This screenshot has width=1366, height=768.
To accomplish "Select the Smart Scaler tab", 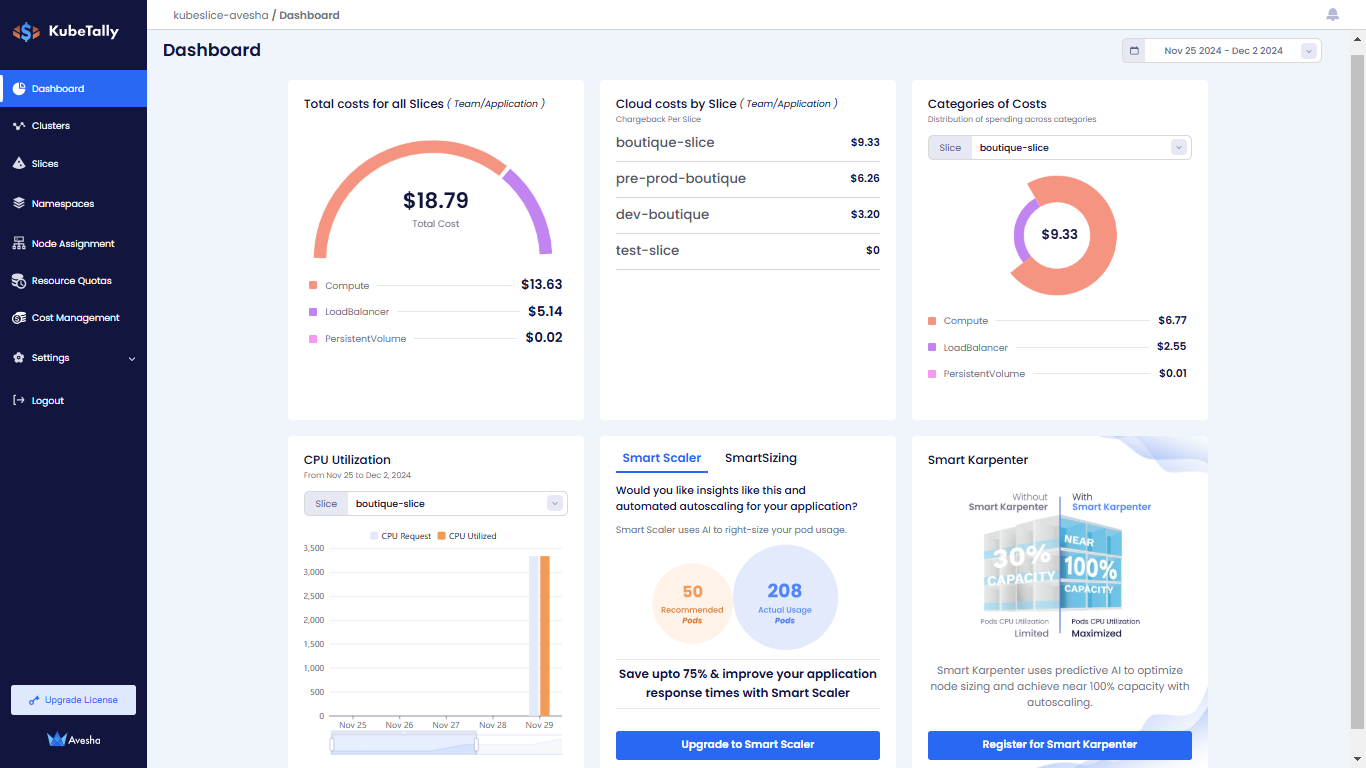I will (662, 458).
